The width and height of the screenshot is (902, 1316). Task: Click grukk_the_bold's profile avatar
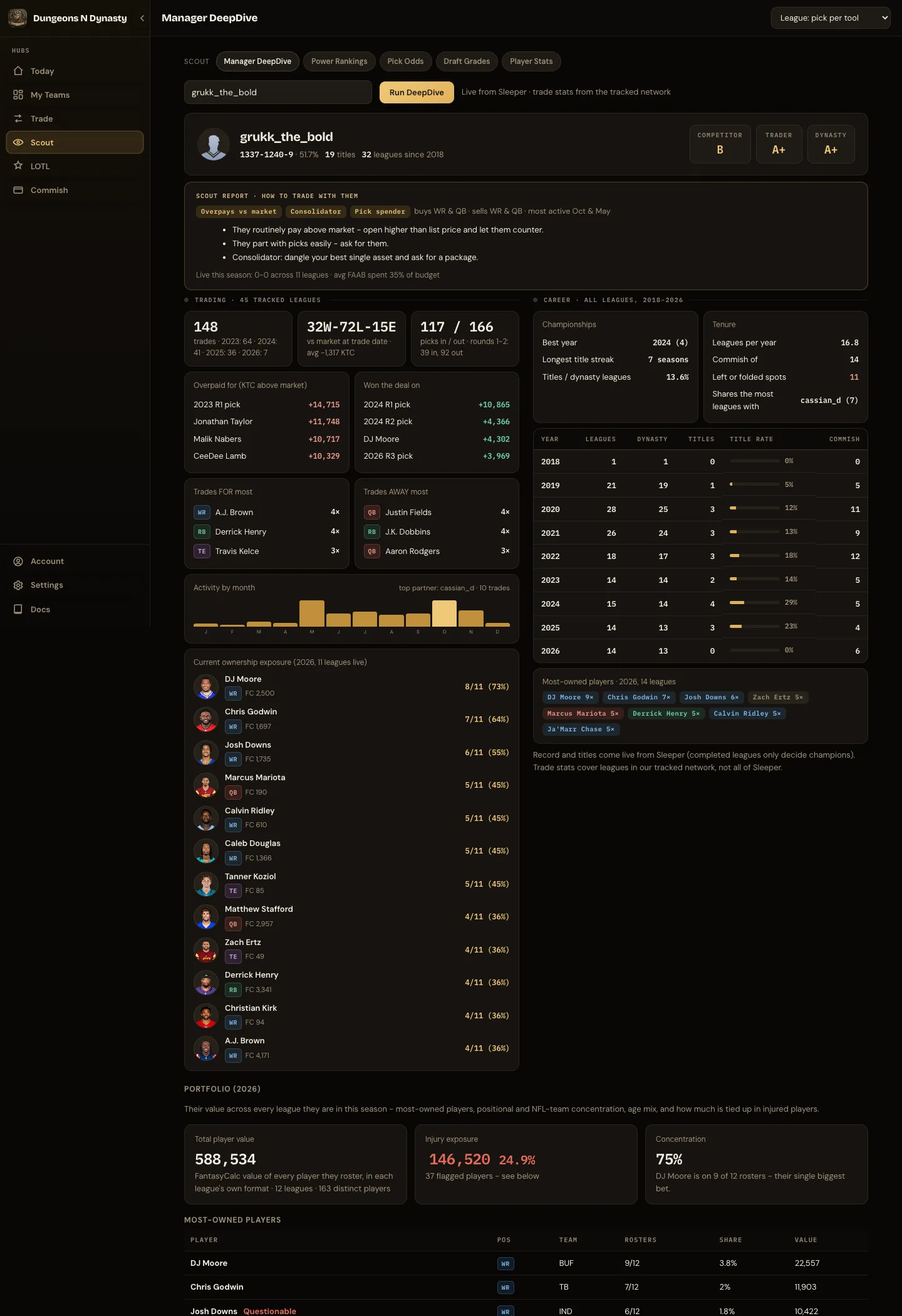[x=214, y=144]
